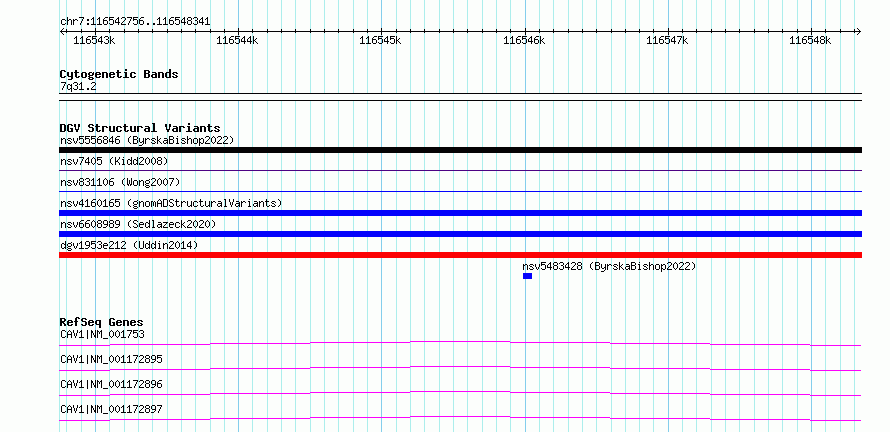890x432 pixels.
Task: Click the Cytogenetic Bands track heading
Action: pos(119,74)
